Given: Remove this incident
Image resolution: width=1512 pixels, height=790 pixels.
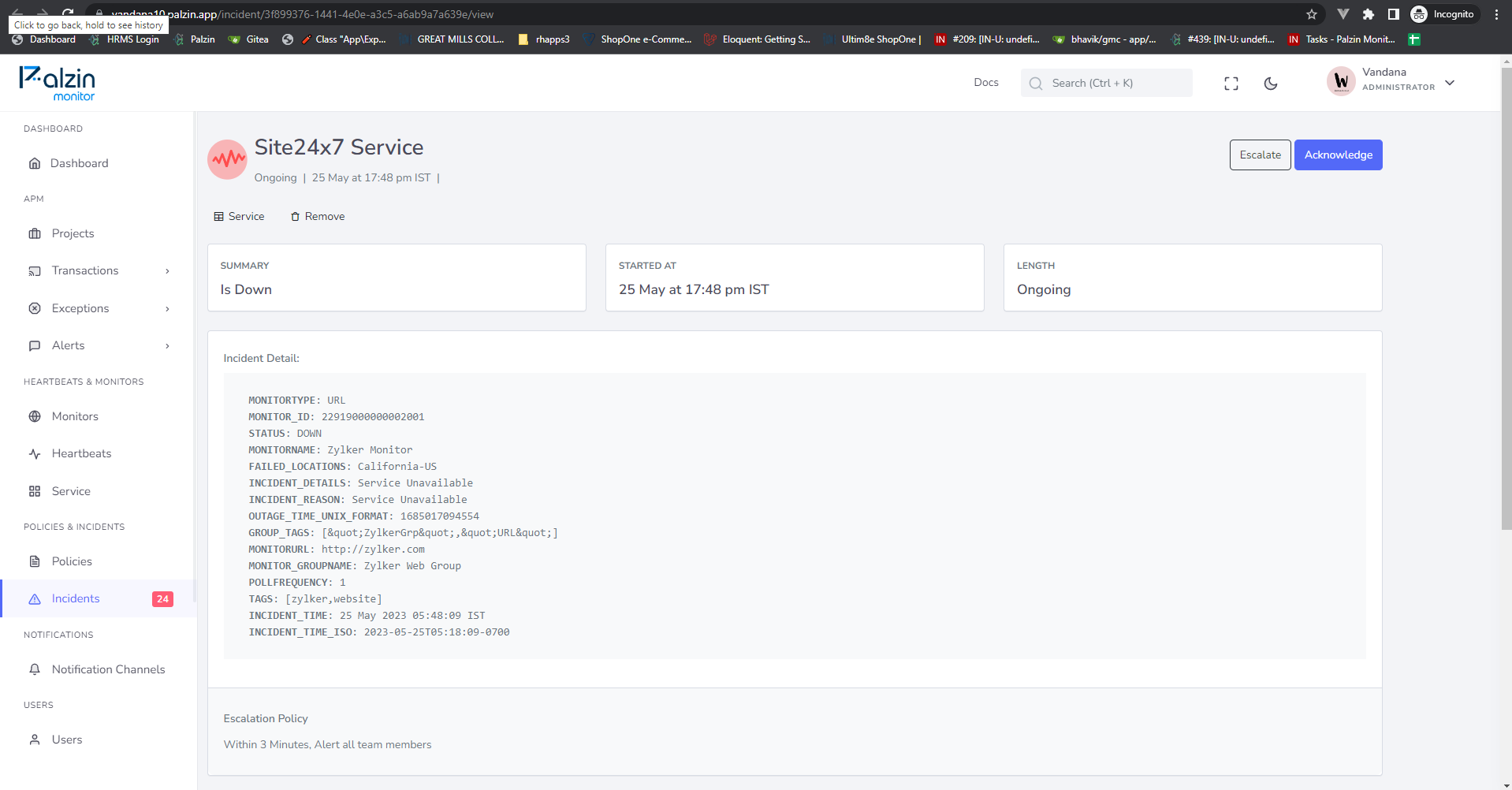Looking at the screenshot, I should coord(317,216).
